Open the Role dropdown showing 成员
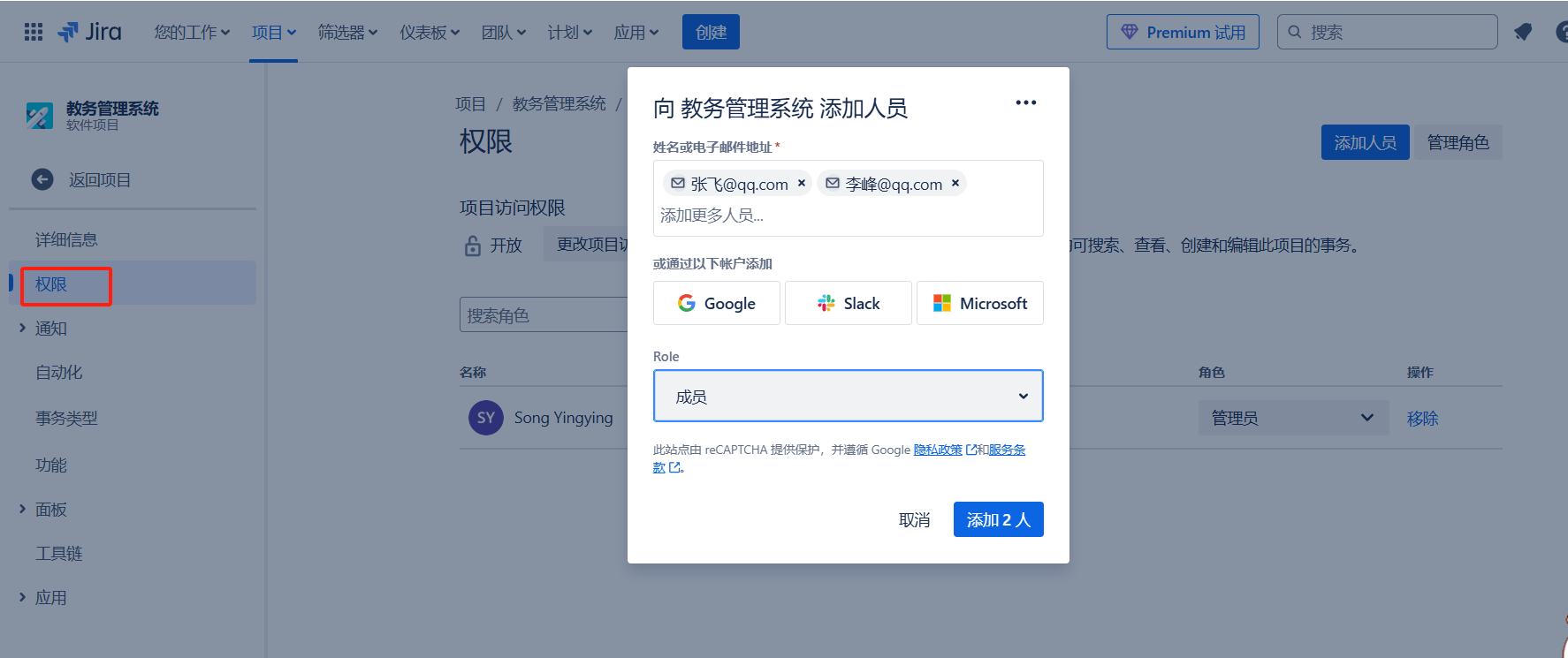 [x=849, y=396]
